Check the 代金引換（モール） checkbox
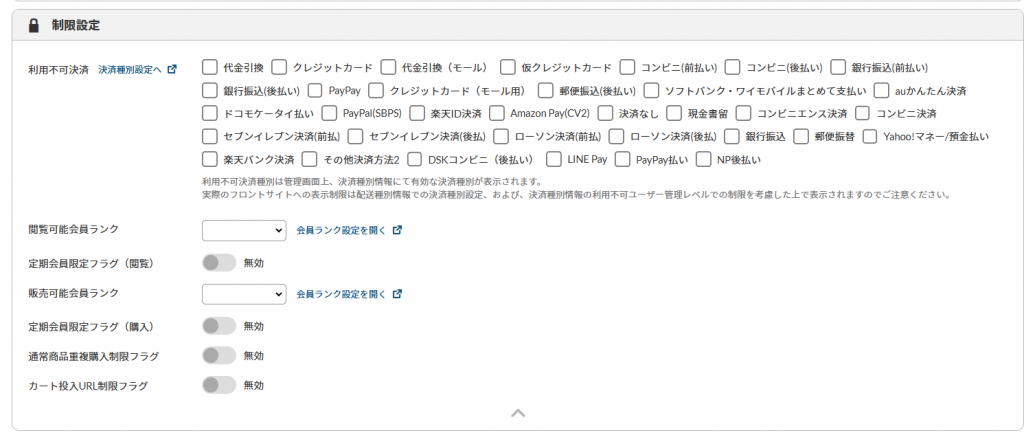This screenshot has width=1024, height=433. [388, 67]
